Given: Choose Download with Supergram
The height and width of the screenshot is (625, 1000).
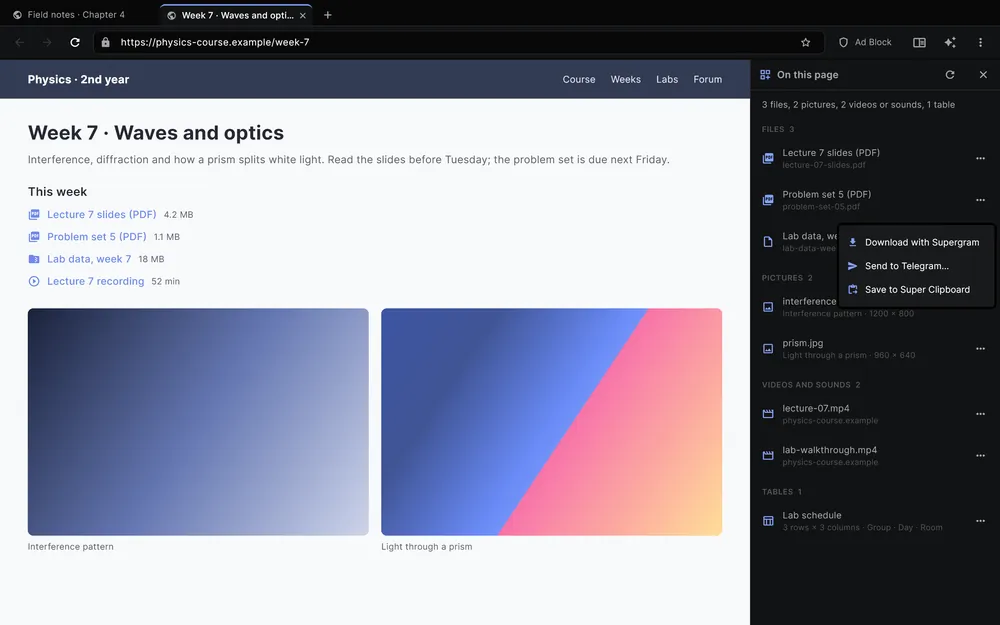Looking at the screenshot, I should coord(916,242).
